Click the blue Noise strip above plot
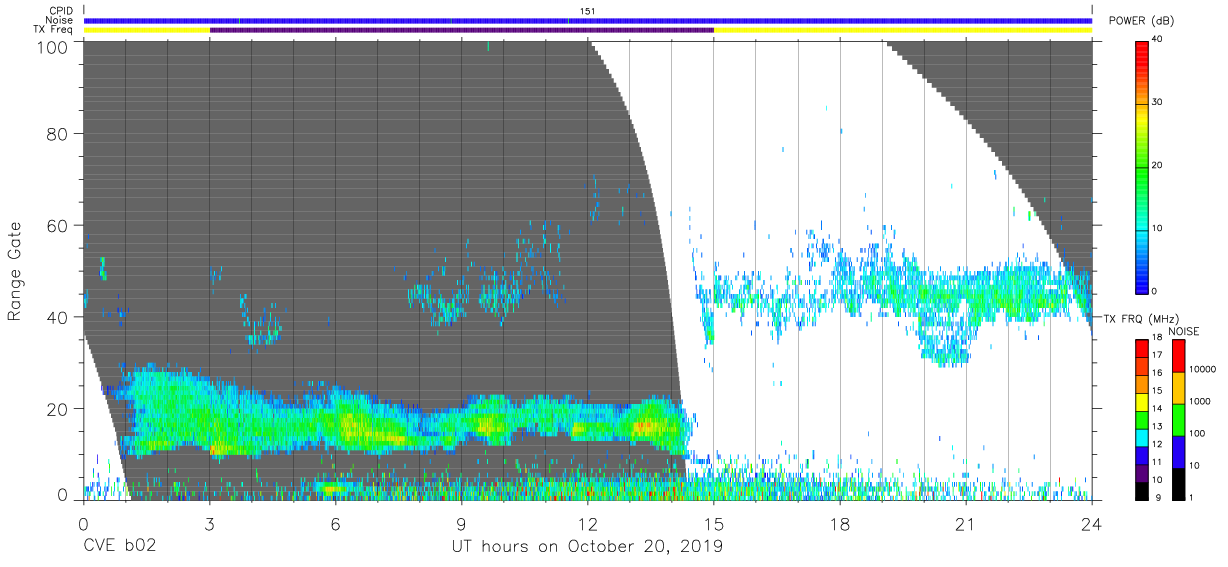The width and height of the screenshot is (1228, 567). pyautogui.click(x=588, y=20)
